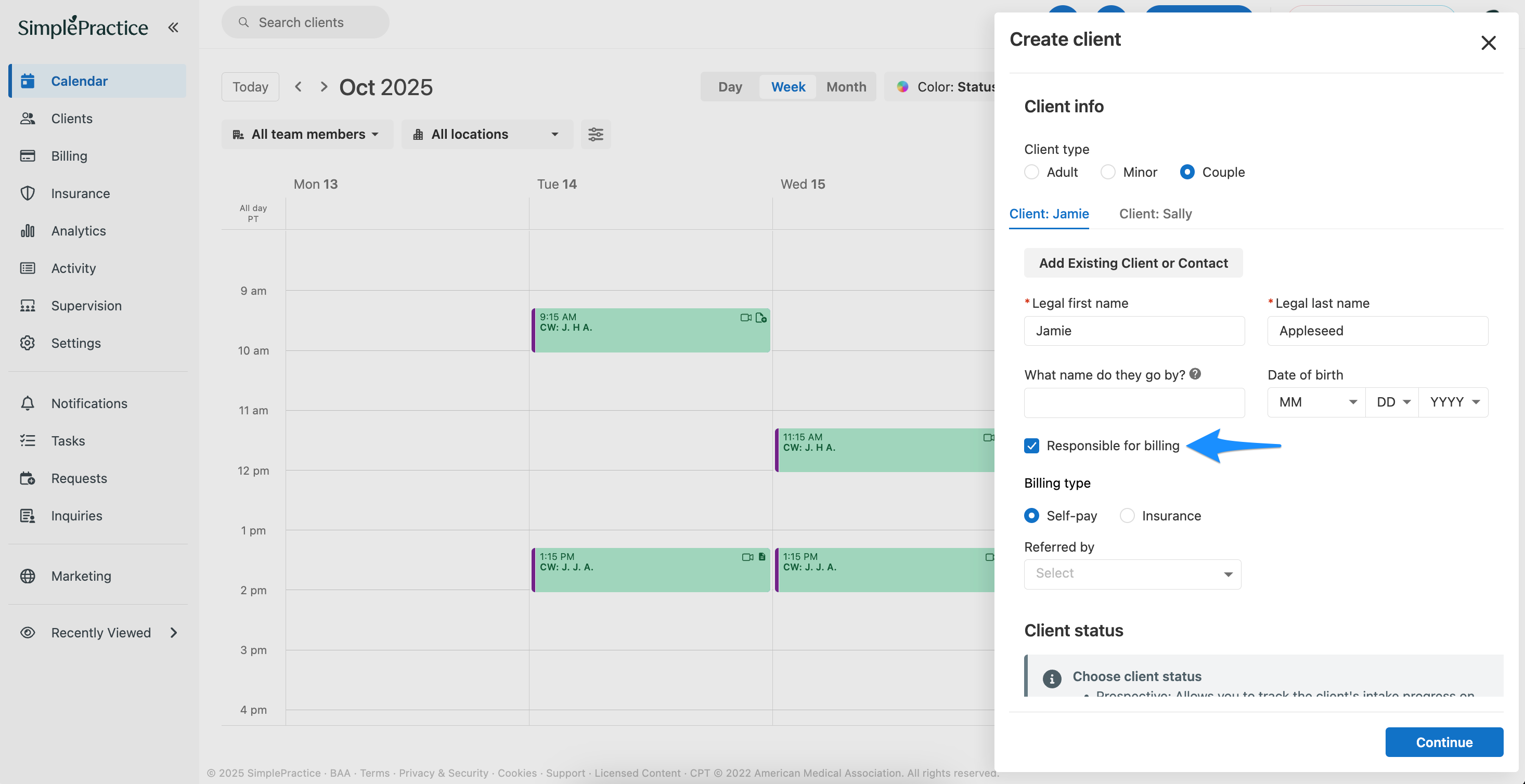Screen dimensions: 1525x784
Task: Click the Today button
Action: point(250,86)
